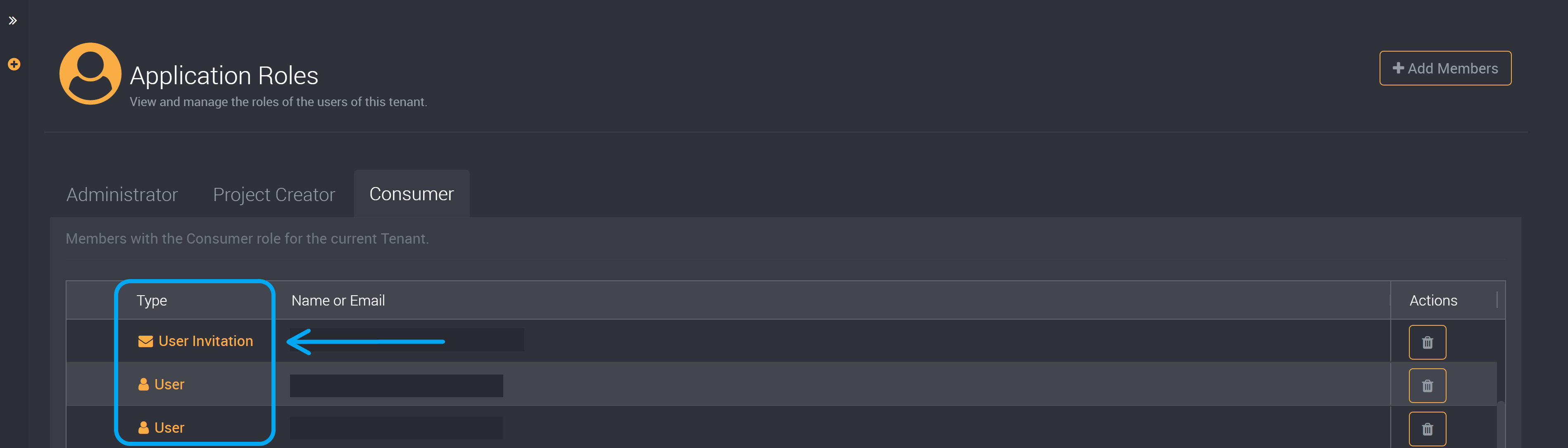
Task: Click the Name or Email column header
Action: (337, 300)
